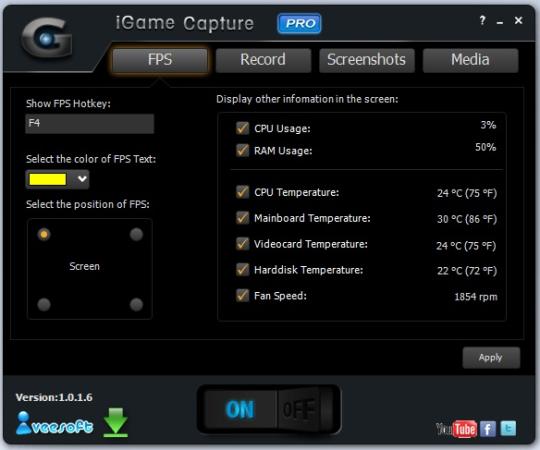Select bottom-right FPS position radio

click(x=136, y=304)
